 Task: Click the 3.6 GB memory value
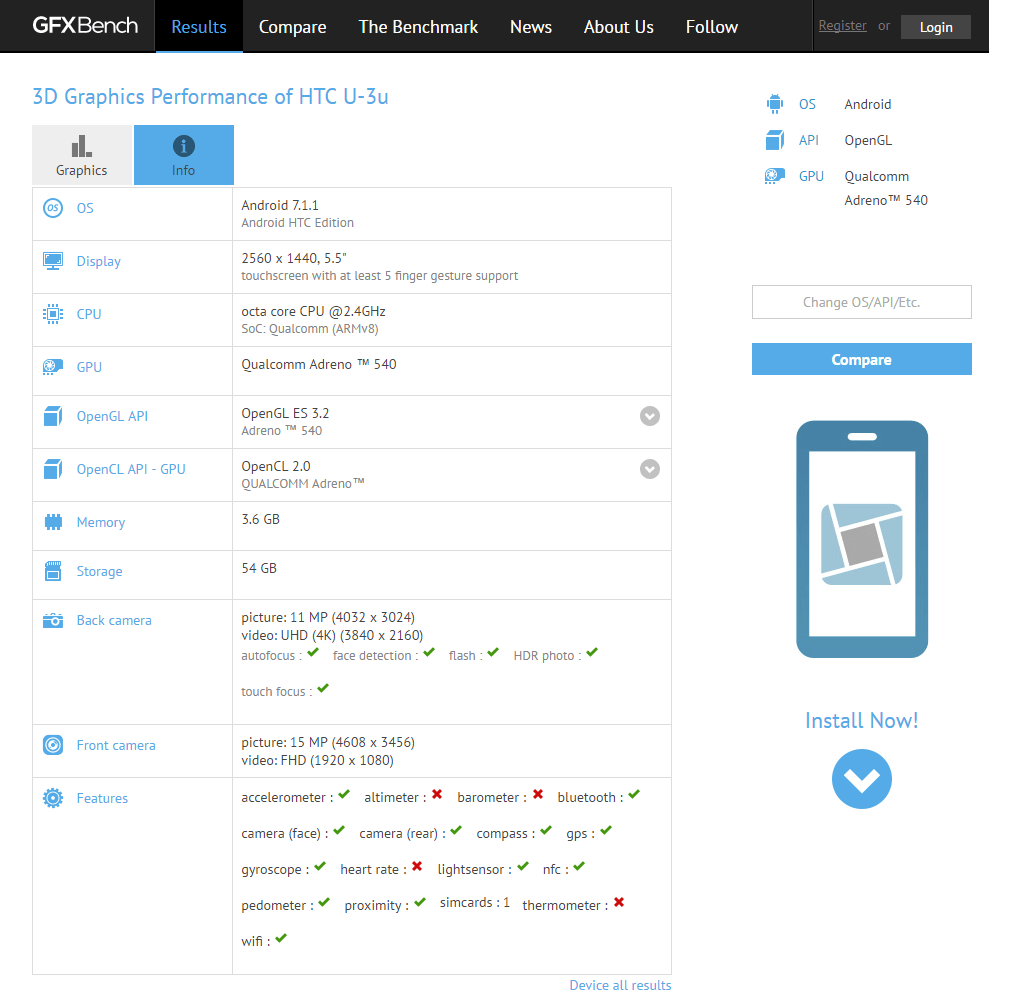click(260, 519)
